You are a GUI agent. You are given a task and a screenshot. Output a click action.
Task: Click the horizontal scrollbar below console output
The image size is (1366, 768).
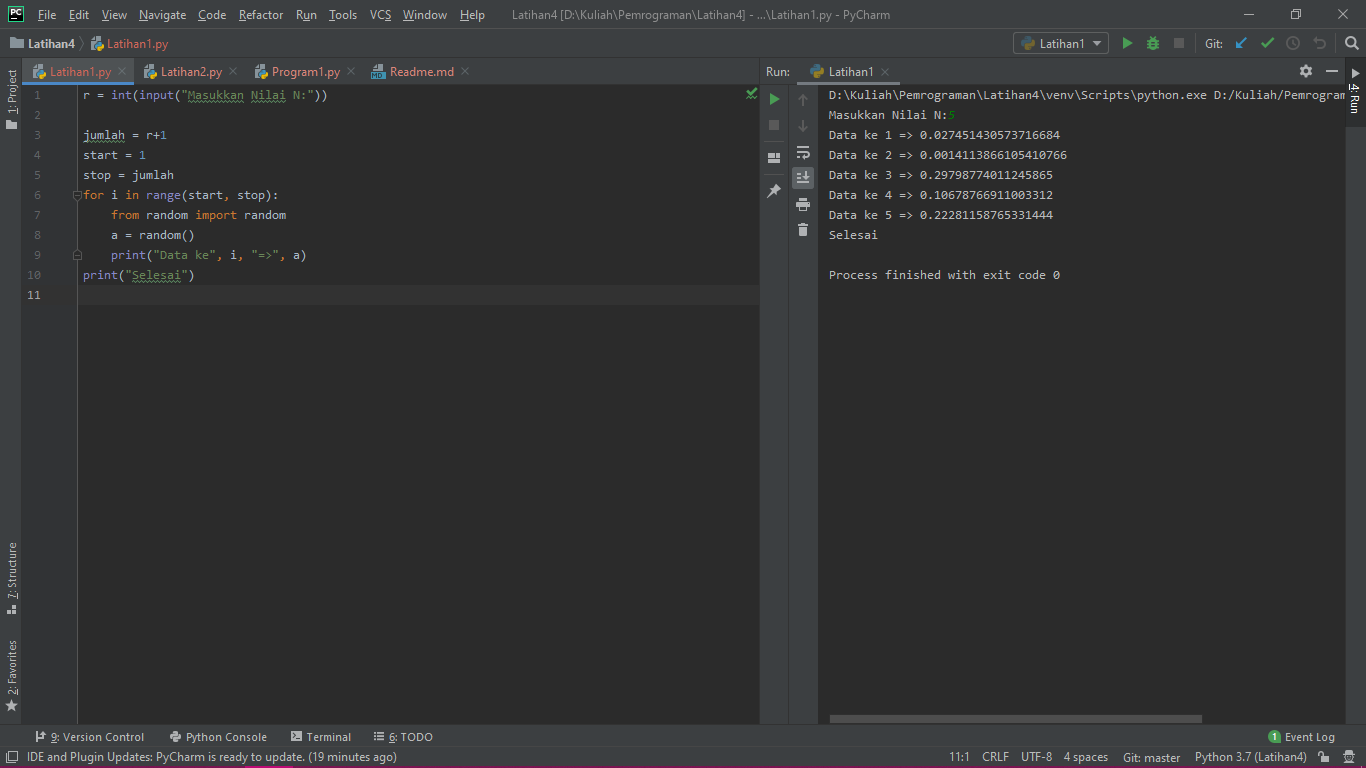1014,719
